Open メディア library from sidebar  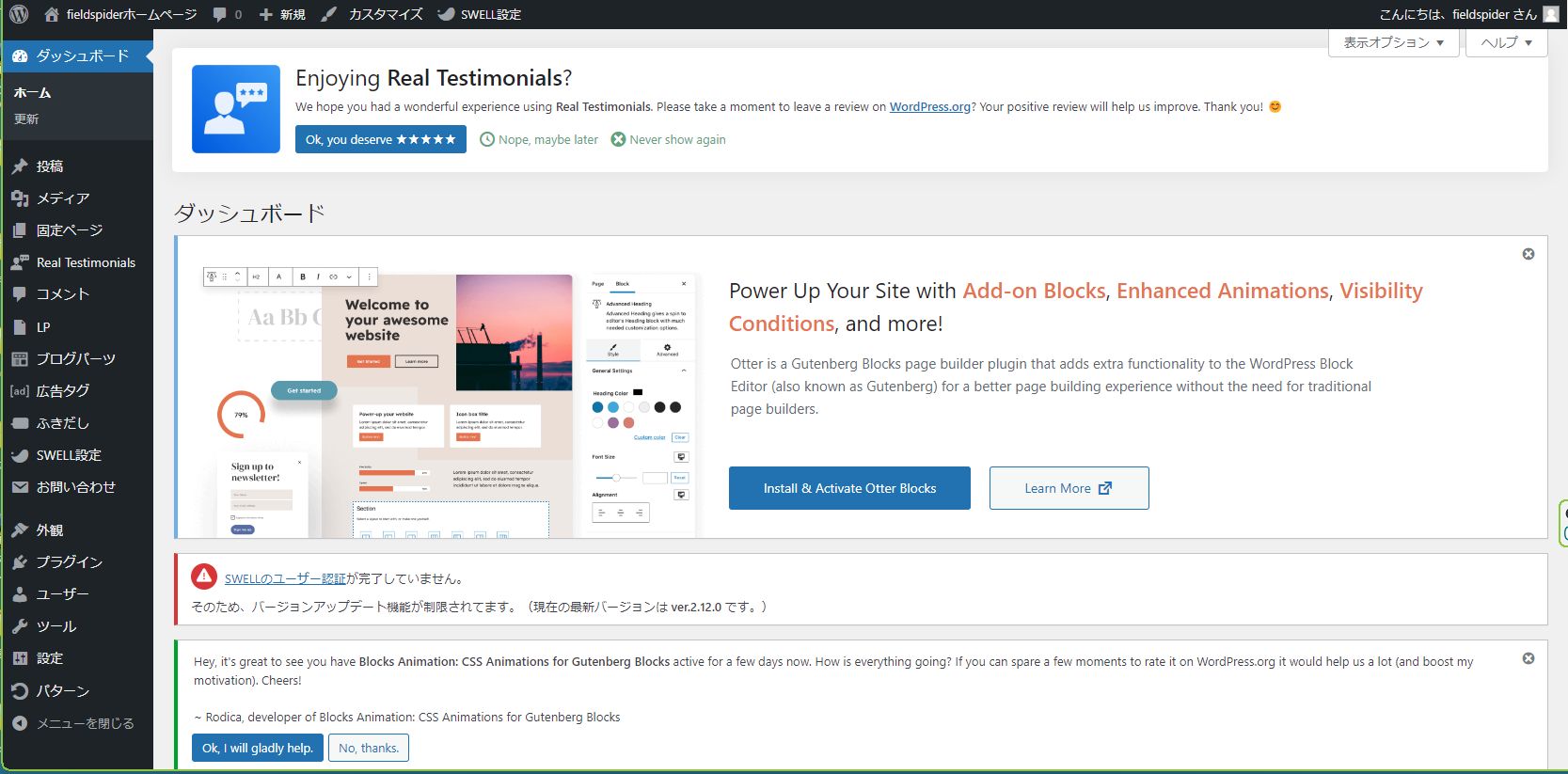(x=62, y=198)
